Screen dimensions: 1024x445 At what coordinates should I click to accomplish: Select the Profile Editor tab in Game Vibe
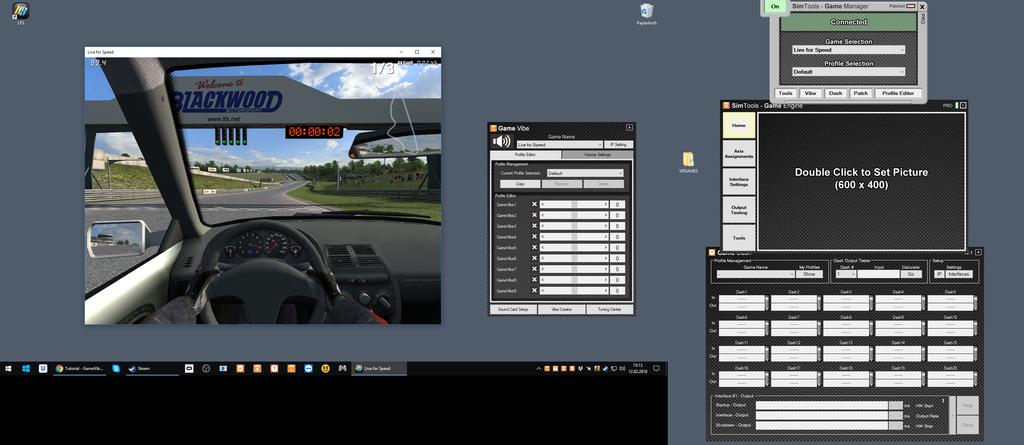click(x=526, y=155)
